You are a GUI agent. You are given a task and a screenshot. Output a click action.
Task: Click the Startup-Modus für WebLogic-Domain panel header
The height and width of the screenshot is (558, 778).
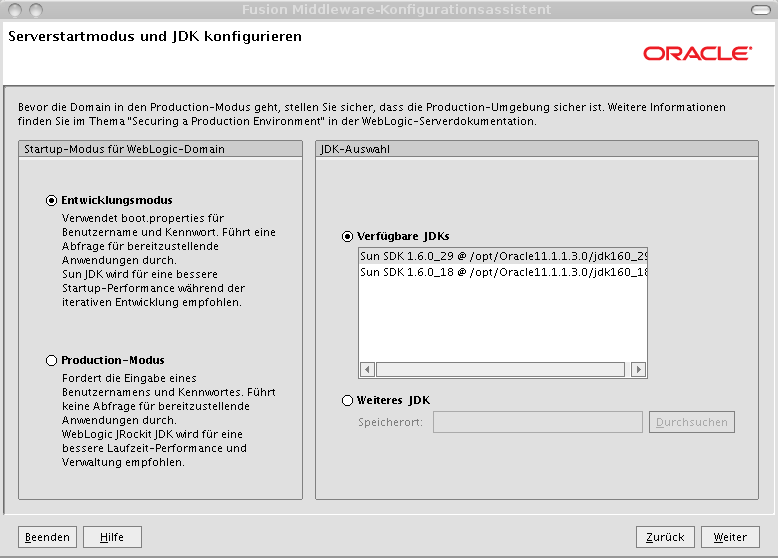coord(160,149)
